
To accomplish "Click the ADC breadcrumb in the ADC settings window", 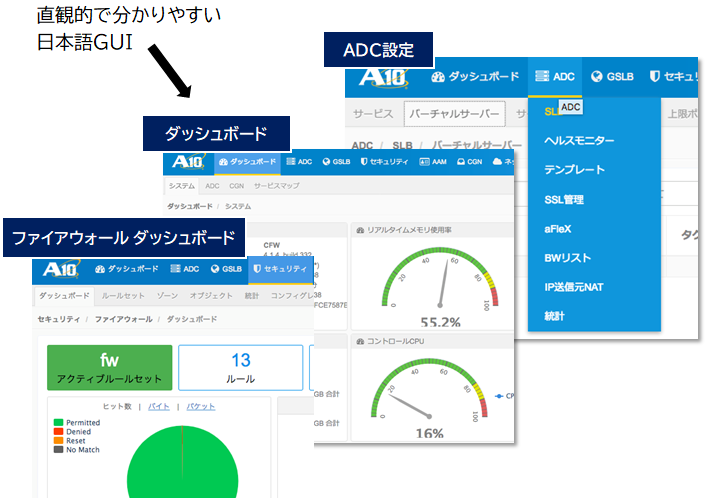I will pyautogui.click(x=362, y=145).
